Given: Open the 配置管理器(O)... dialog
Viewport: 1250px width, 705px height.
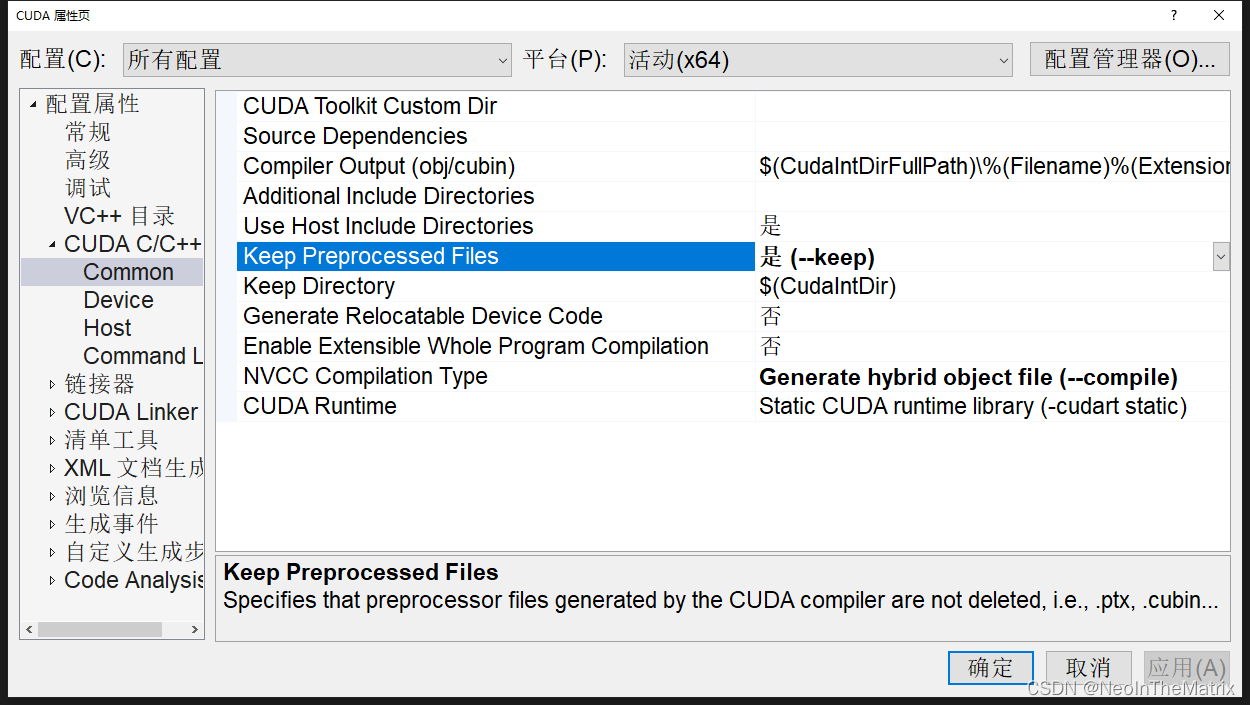Looking at the screenshot, I should click(1129, 59).
